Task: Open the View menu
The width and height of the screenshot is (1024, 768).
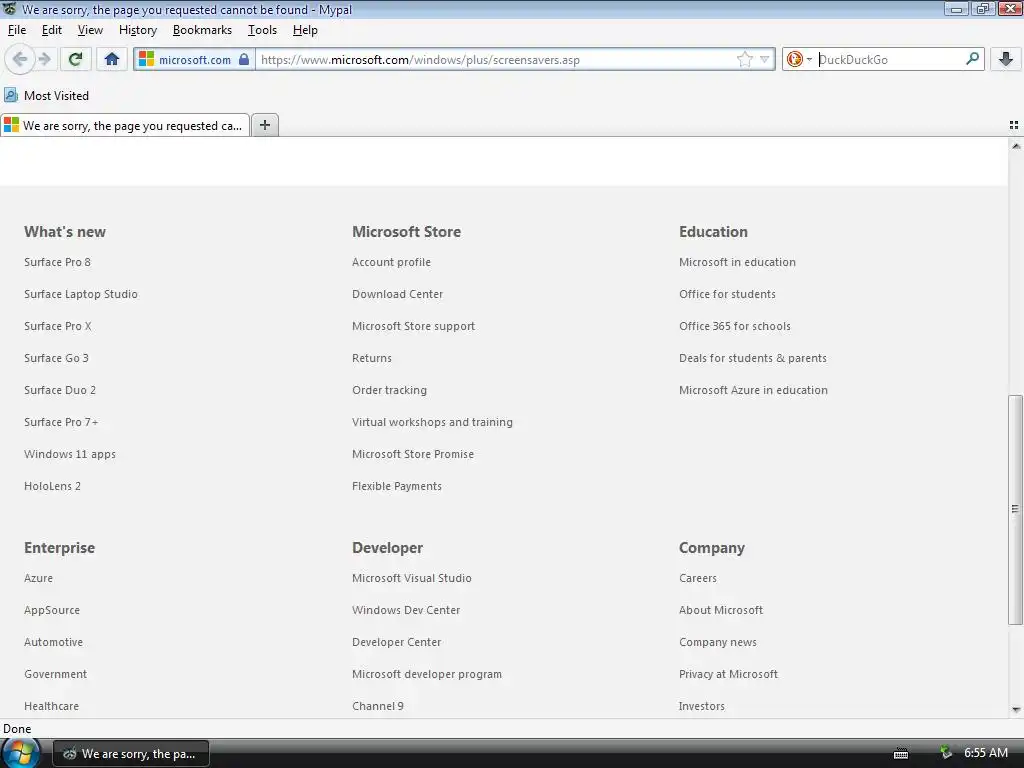Action: click(x=90, y=30)
